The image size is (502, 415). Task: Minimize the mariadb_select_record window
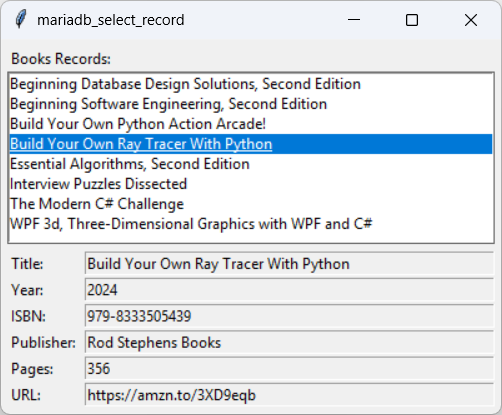[x=354, y=20]
